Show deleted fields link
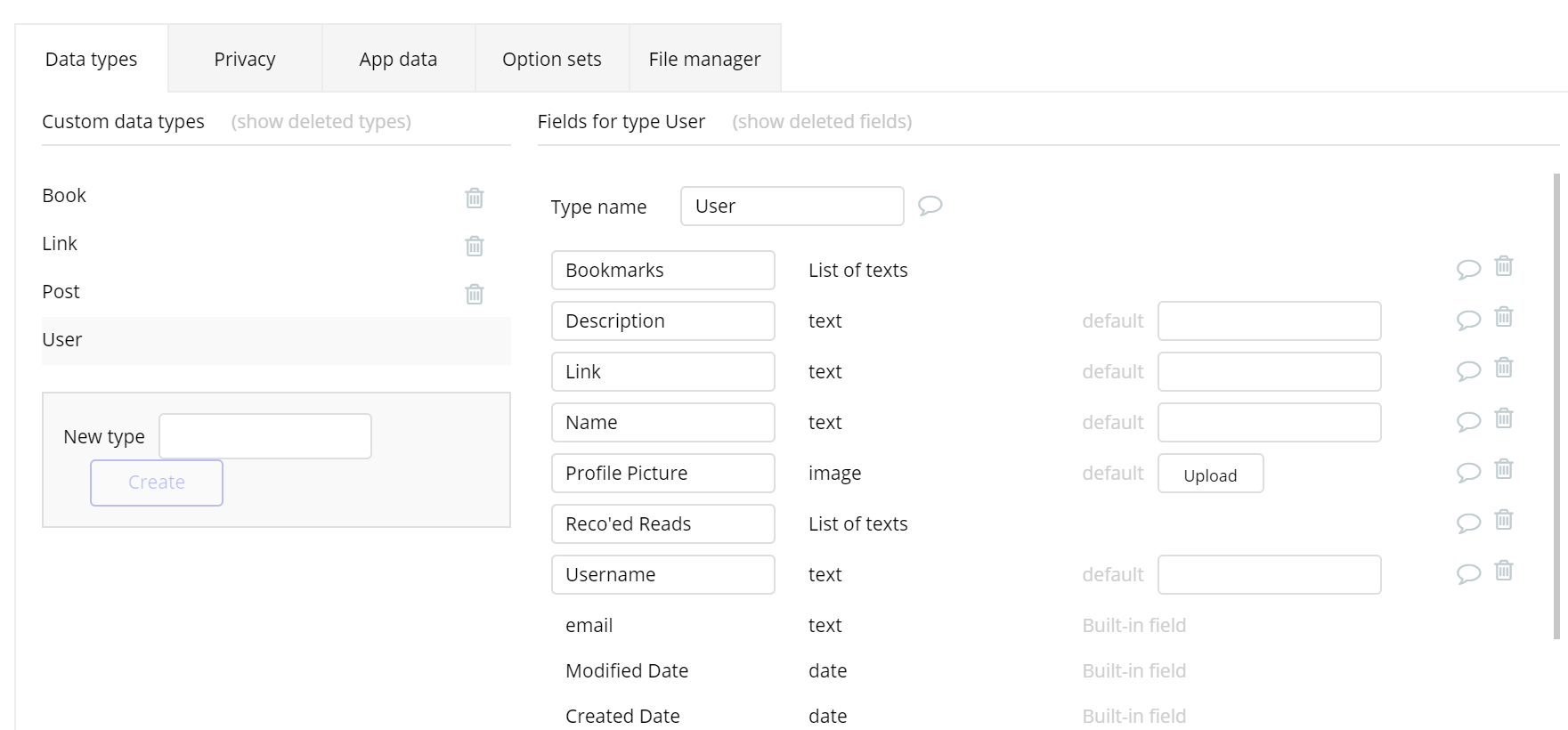The height and width of the screenshot is (730, 1568). [x=822, y=122]
